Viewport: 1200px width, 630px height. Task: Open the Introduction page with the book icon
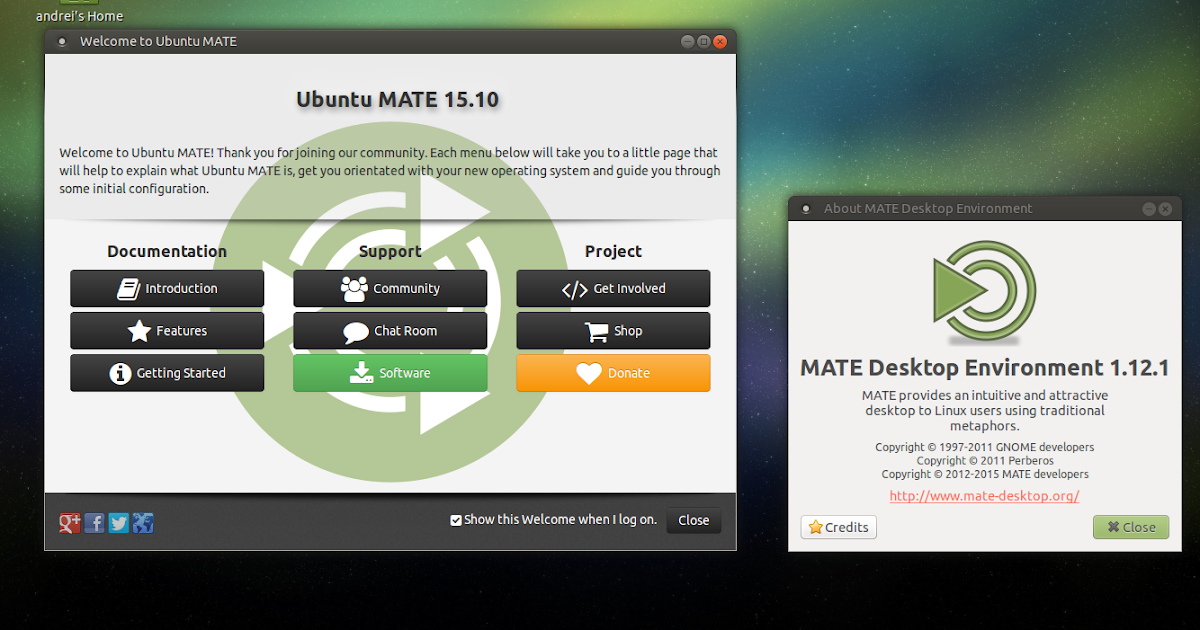(130, 288)
